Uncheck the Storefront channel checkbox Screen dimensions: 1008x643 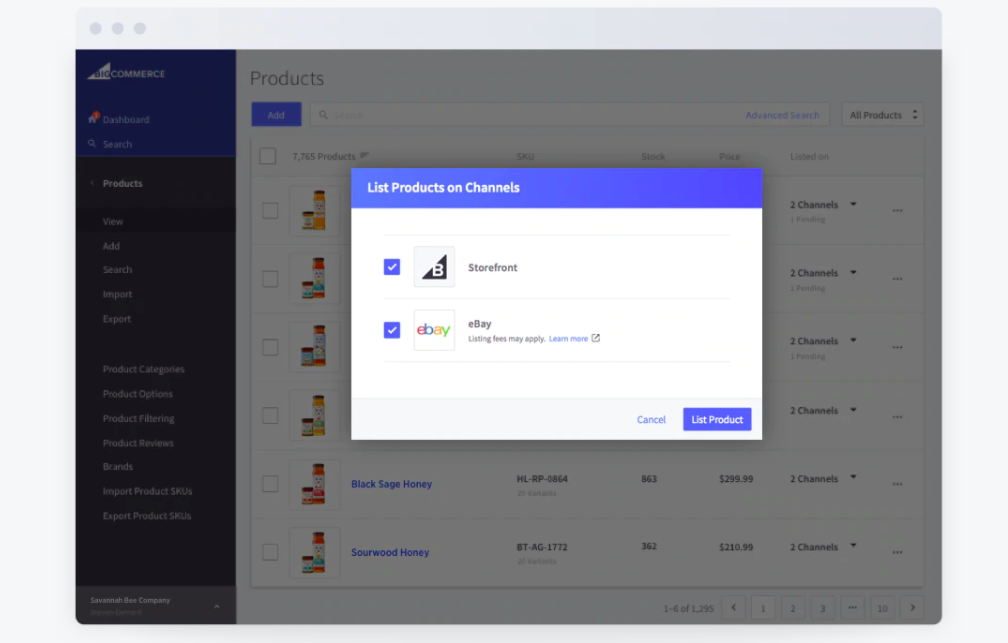click(392, 267)
